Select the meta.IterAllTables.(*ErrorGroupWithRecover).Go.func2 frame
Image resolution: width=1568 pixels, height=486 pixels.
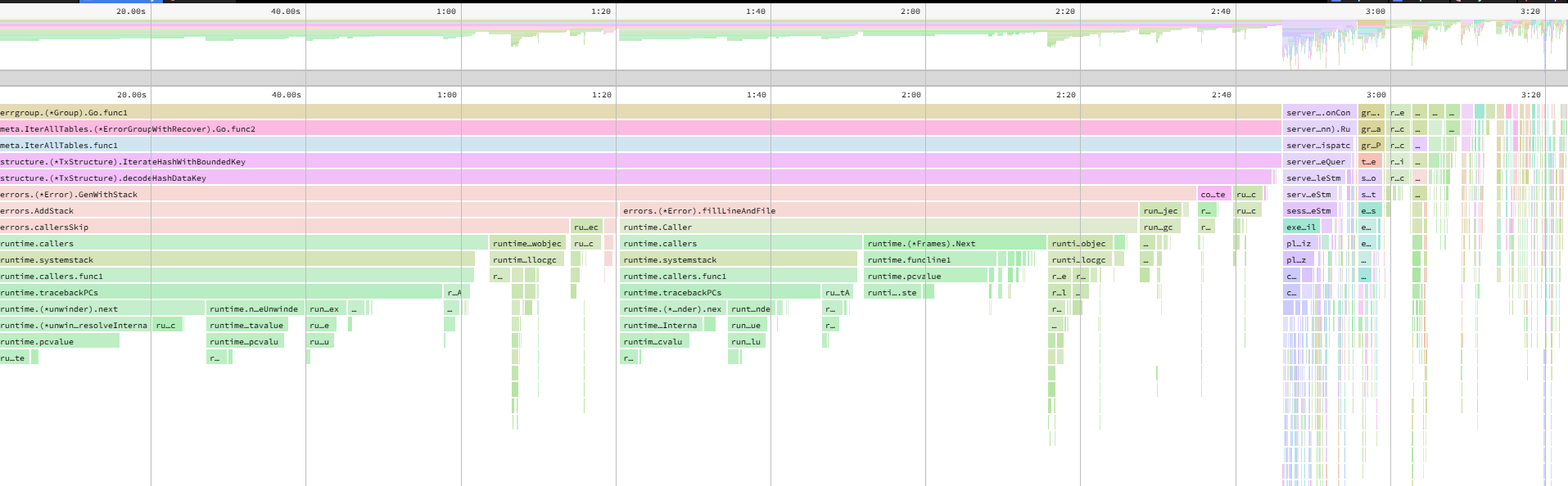640,128
